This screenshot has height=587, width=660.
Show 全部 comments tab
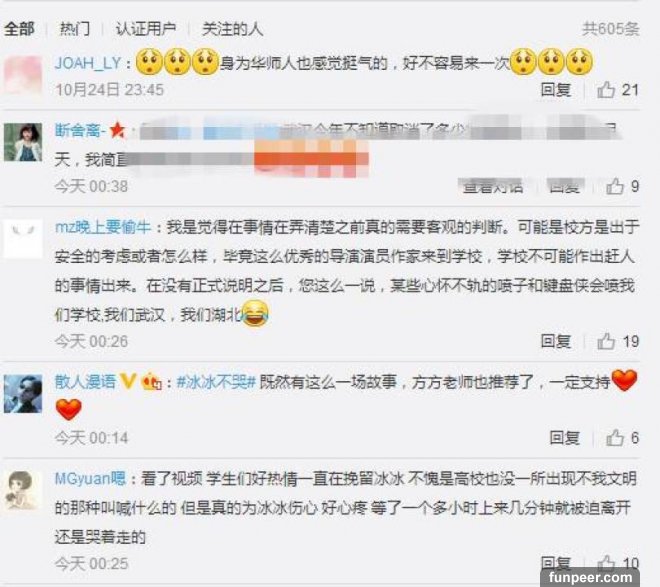tap(19, 29)
